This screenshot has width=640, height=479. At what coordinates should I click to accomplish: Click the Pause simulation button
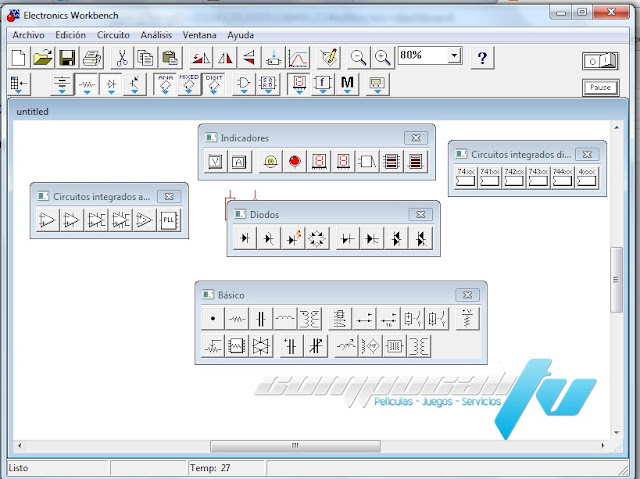(600, 87)
